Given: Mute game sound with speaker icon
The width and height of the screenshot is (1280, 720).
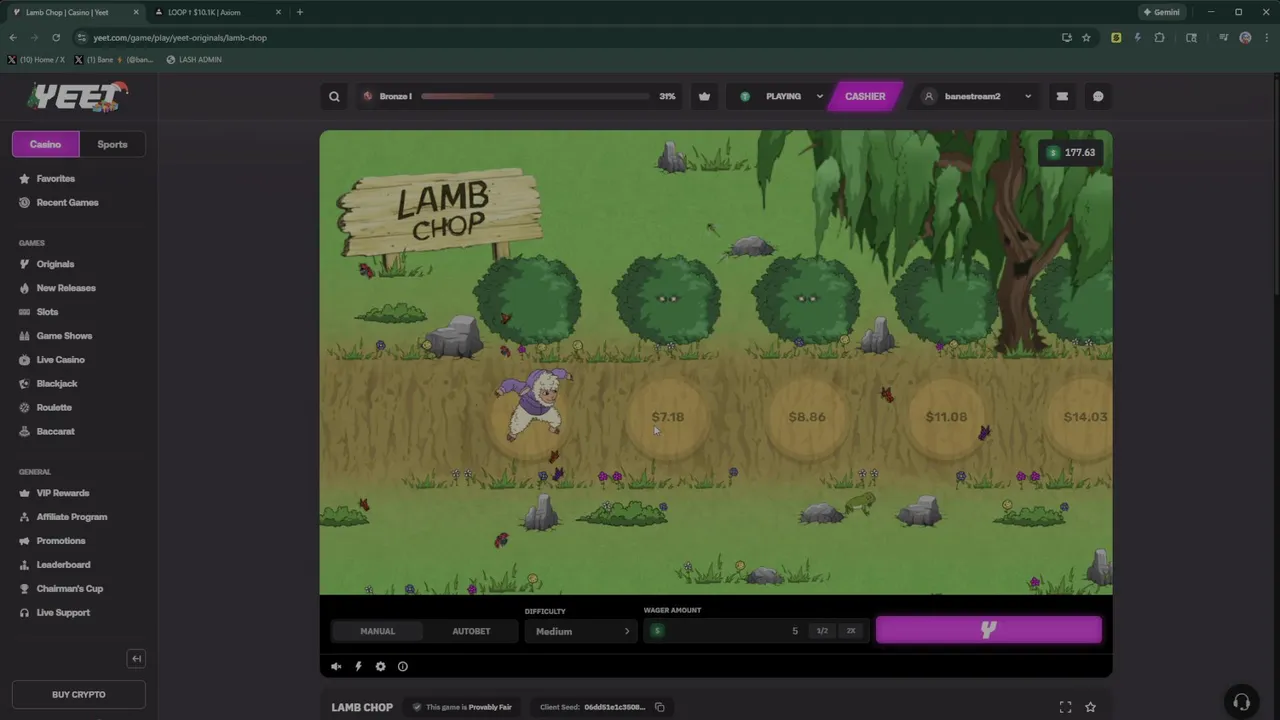Looking at the screenshot, I should coord(336,667).
